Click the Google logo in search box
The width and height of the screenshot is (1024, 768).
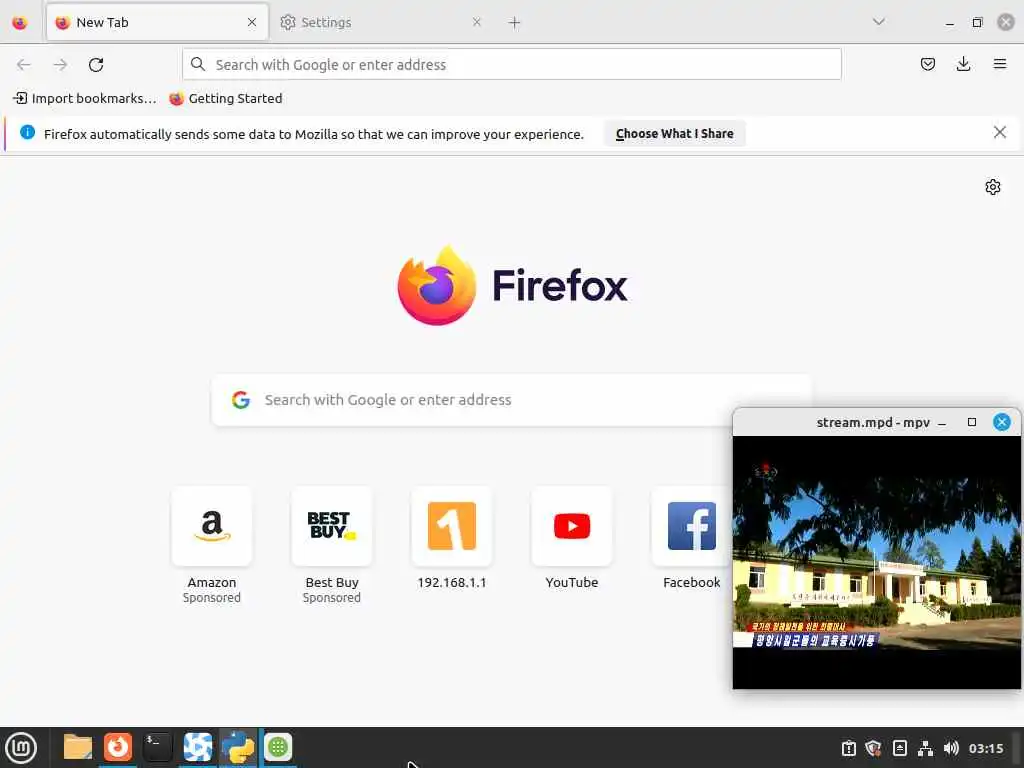[241, 400]
